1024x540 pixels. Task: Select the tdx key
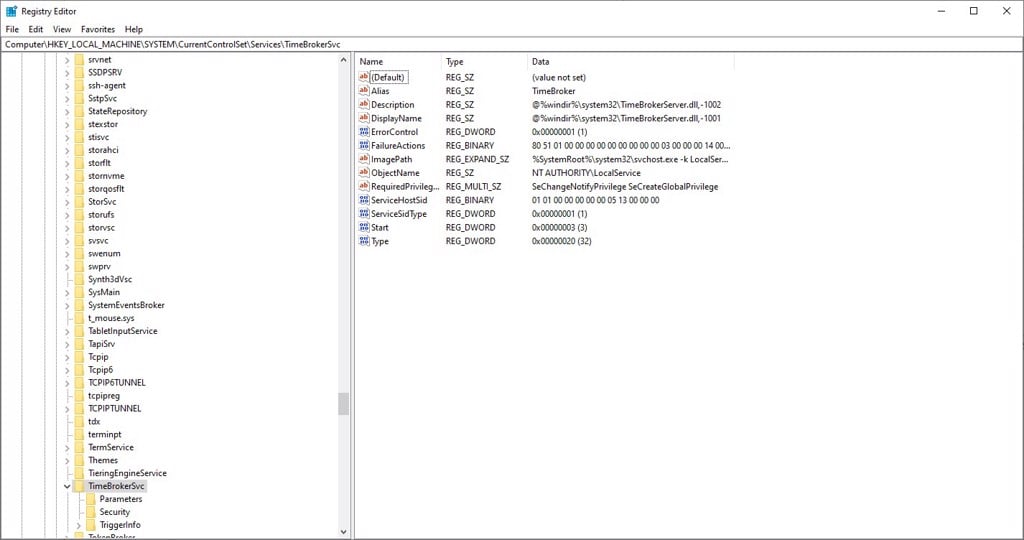click(x=94, y=421)
